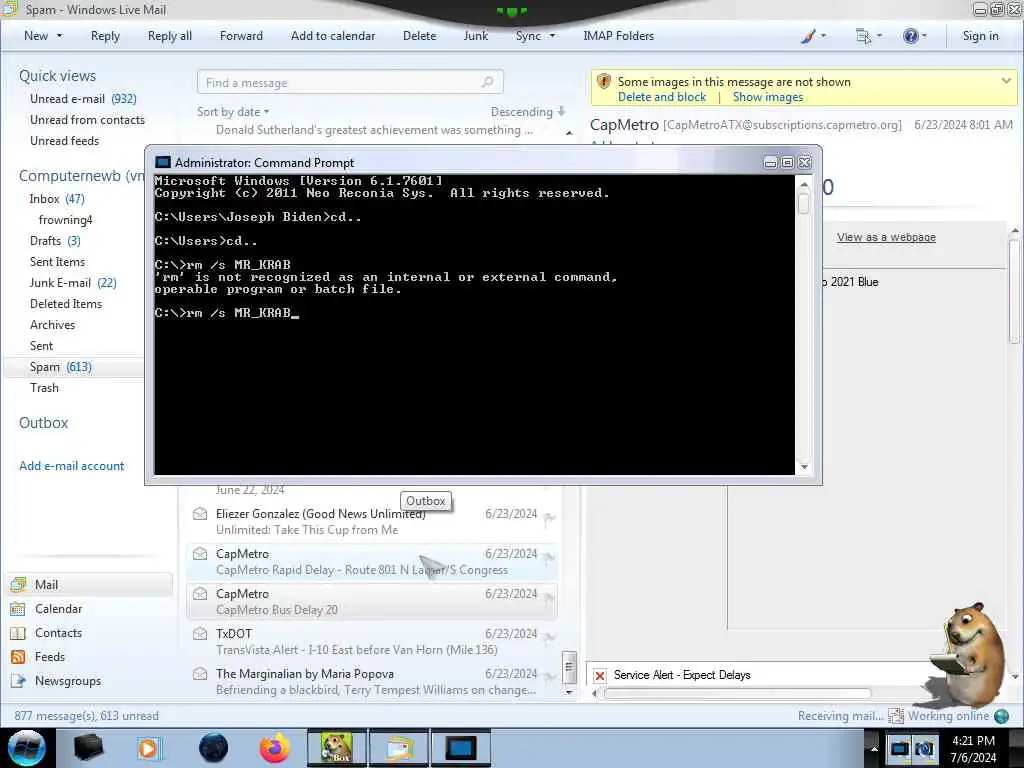Open the Unread e-mail (932) quick view

(83, 99)
